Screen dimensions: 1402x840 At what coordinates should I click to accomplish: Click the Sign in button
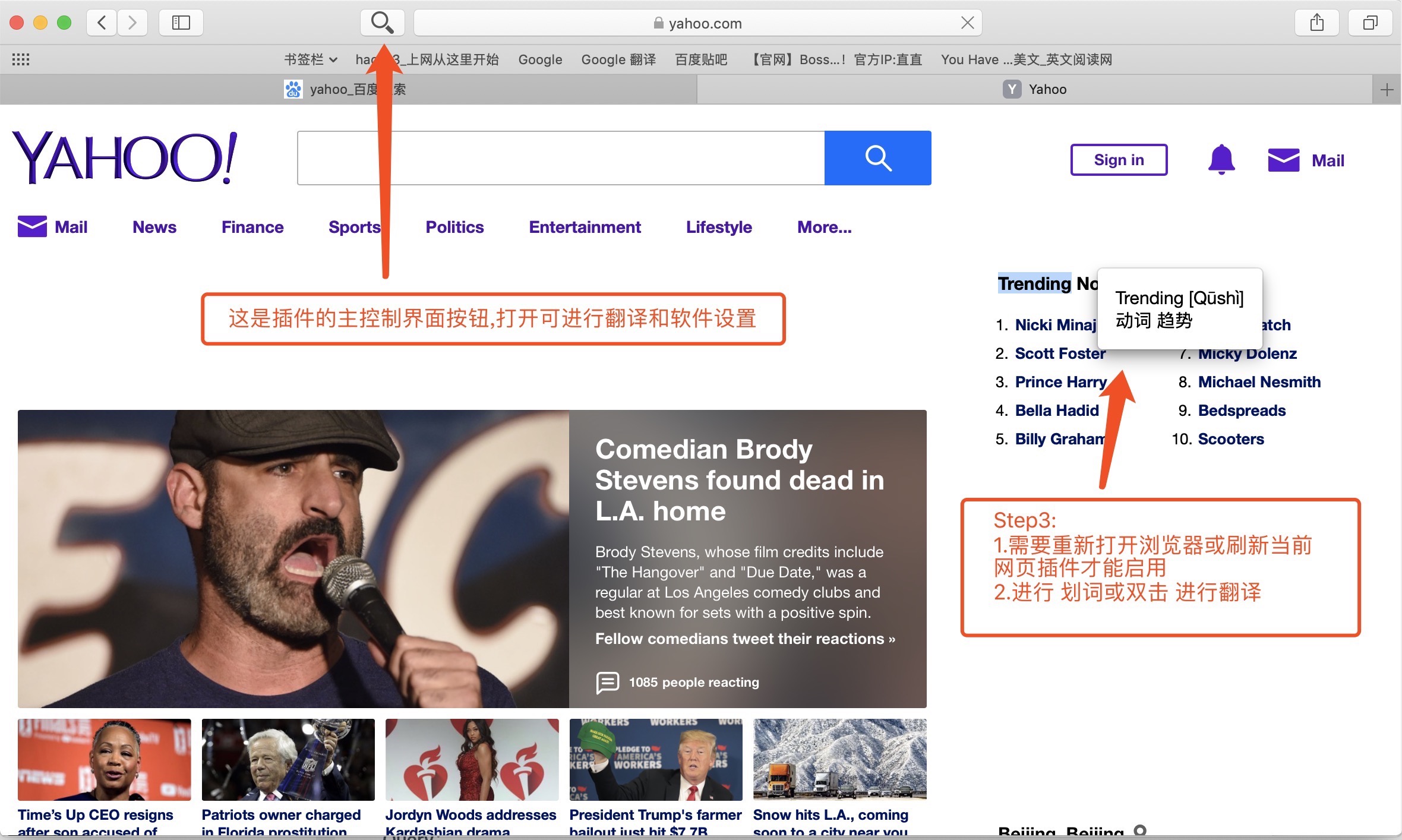(1119, 160)
